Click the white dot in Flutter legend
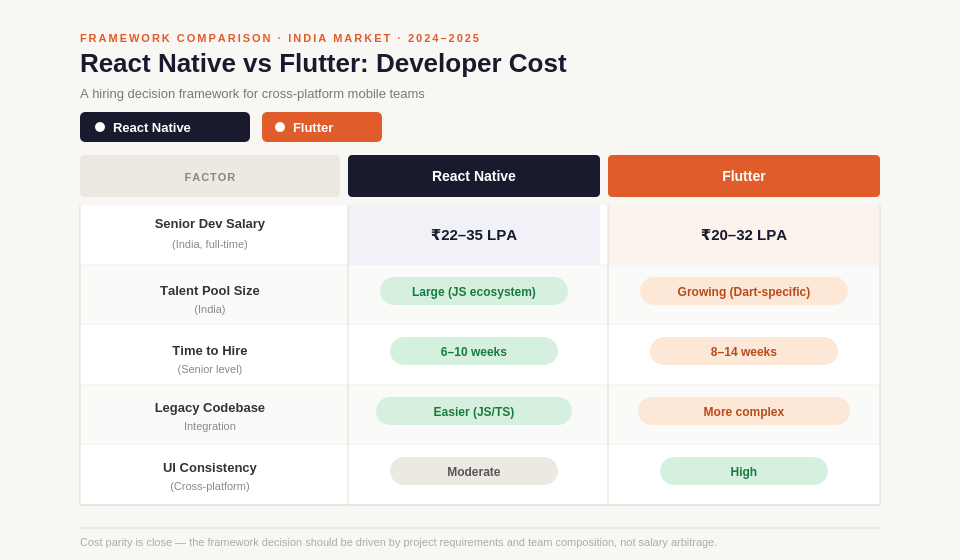960x560 pixels. [280, 127]
